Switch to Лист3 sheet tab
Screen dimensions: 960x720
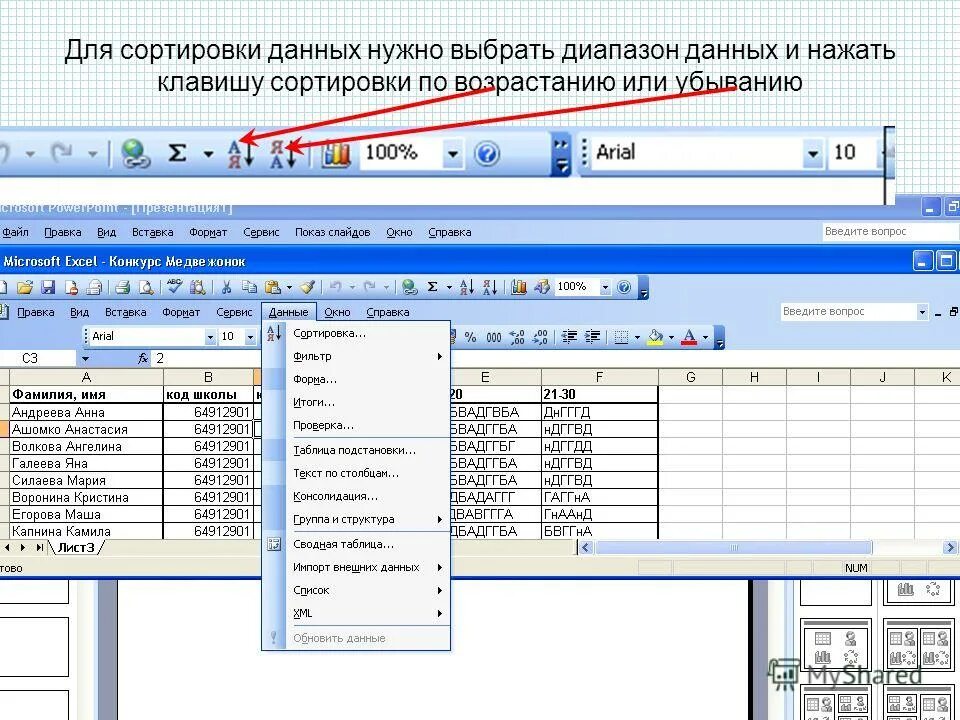76,547
